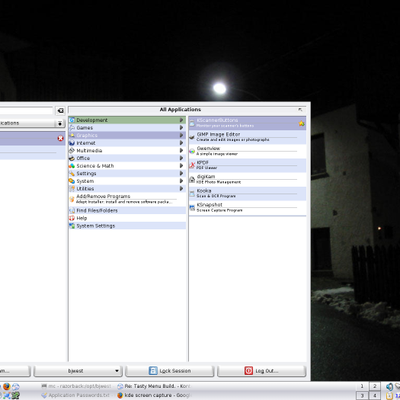Open the Office category
Screen dimensions: 400x400
[x=127, y=158]
